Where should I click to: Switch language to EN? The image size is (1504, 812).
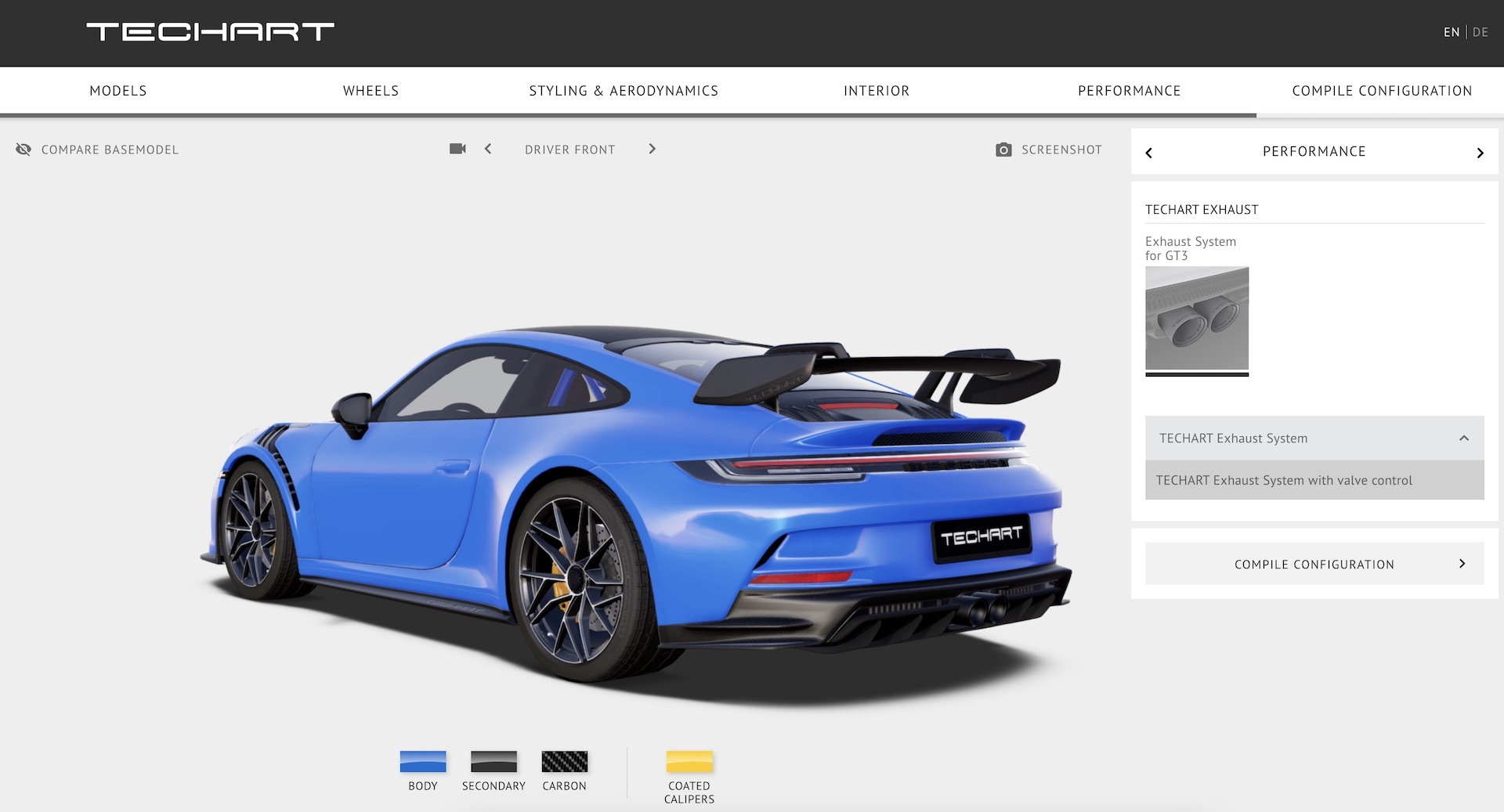[1452, 32]
